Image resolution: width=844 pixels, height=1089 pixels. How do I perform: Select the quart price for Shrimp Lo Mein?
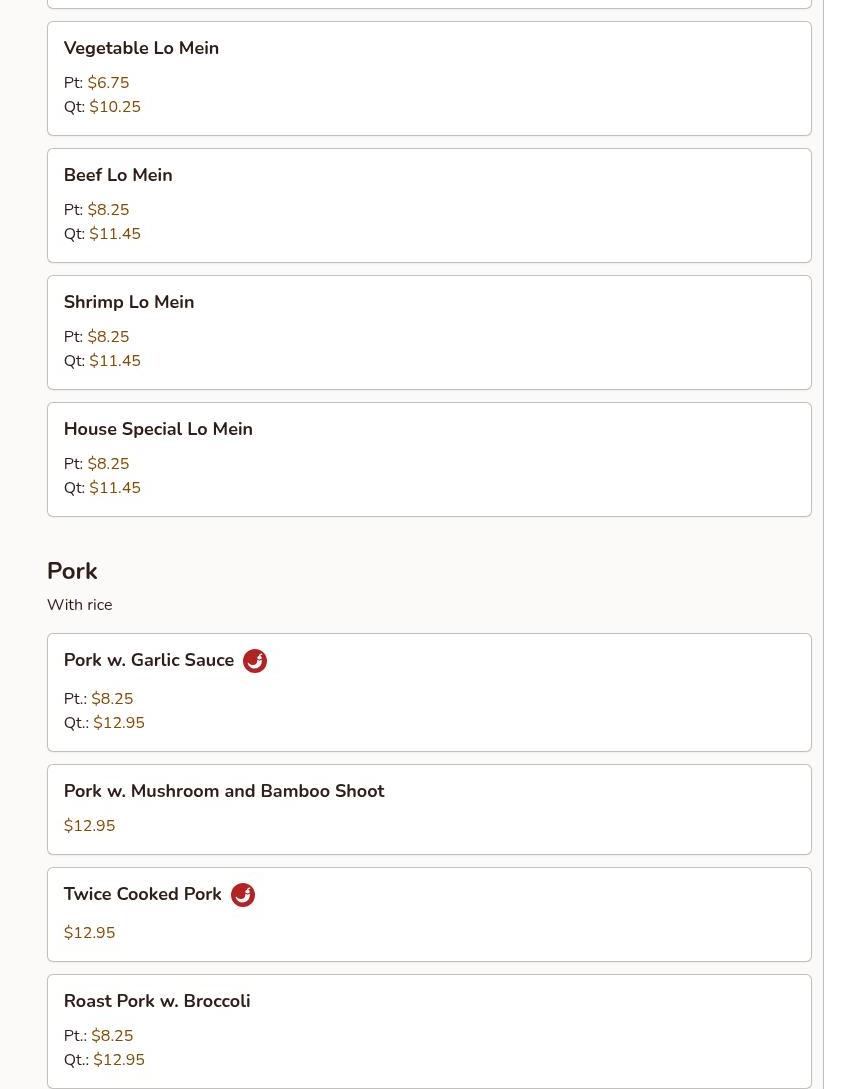(115, 361)
